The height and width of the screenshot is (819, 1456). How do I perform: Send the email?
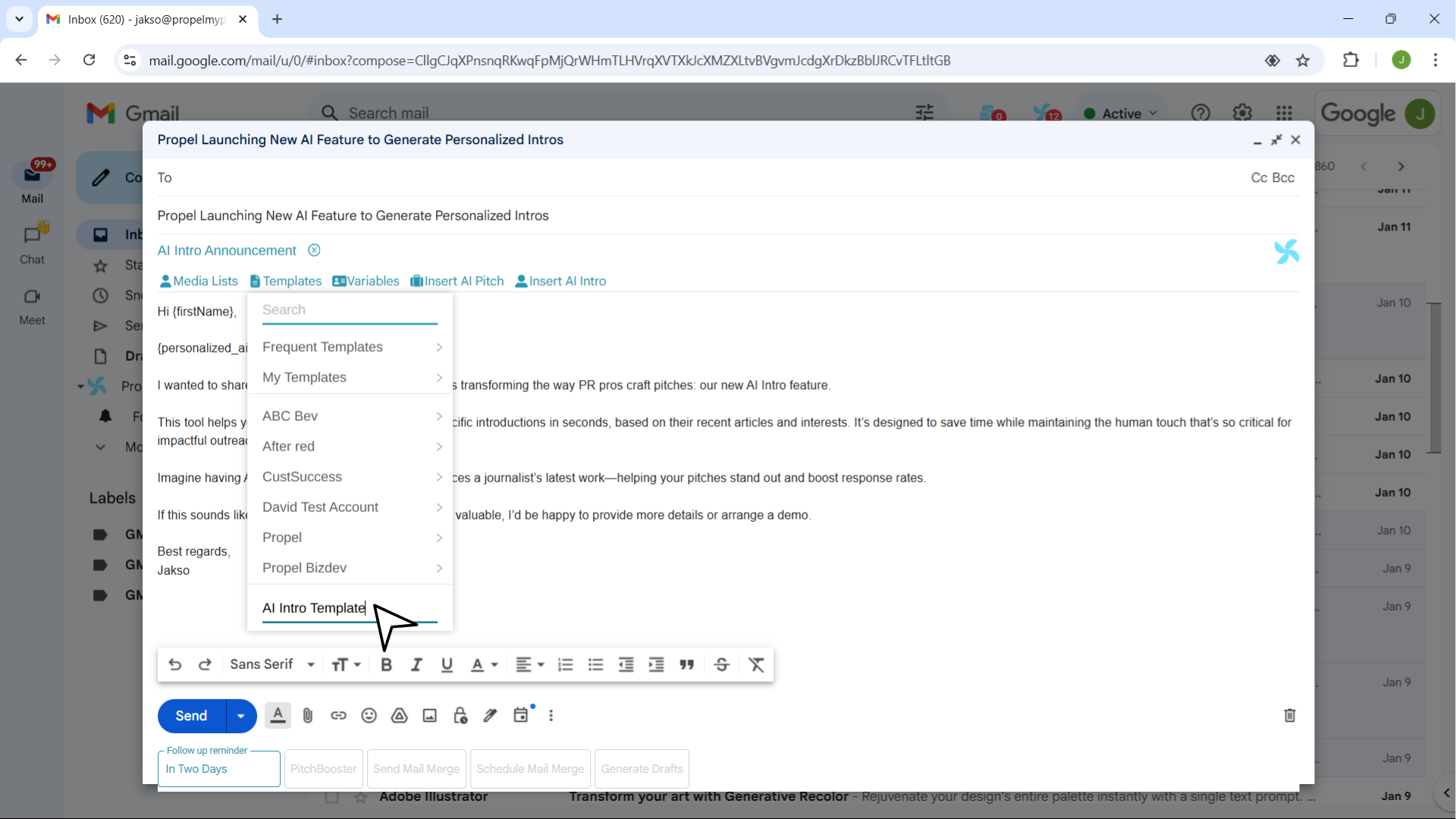(x=192, y=716)
